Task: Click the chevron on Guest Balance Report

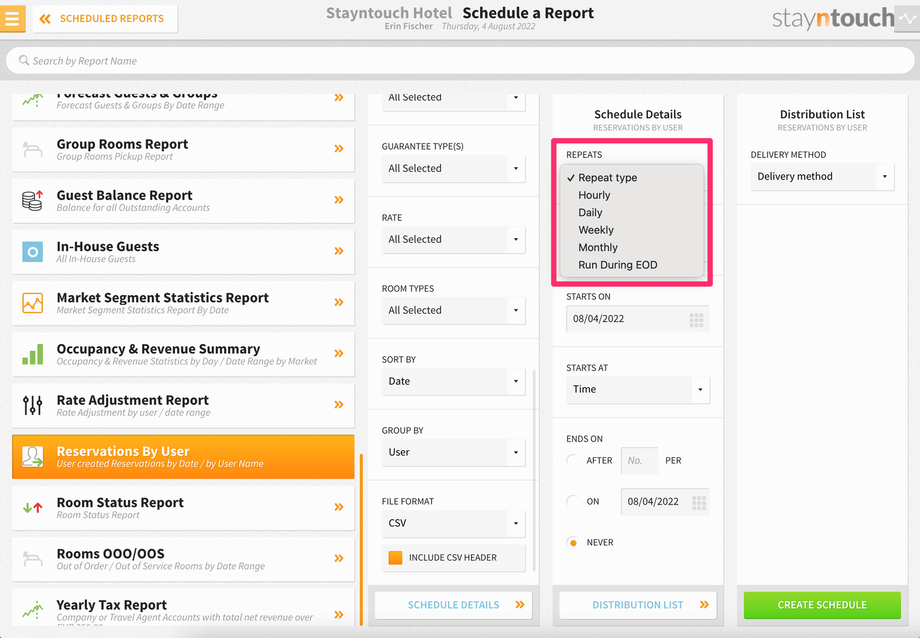Action: click(339, 200)
